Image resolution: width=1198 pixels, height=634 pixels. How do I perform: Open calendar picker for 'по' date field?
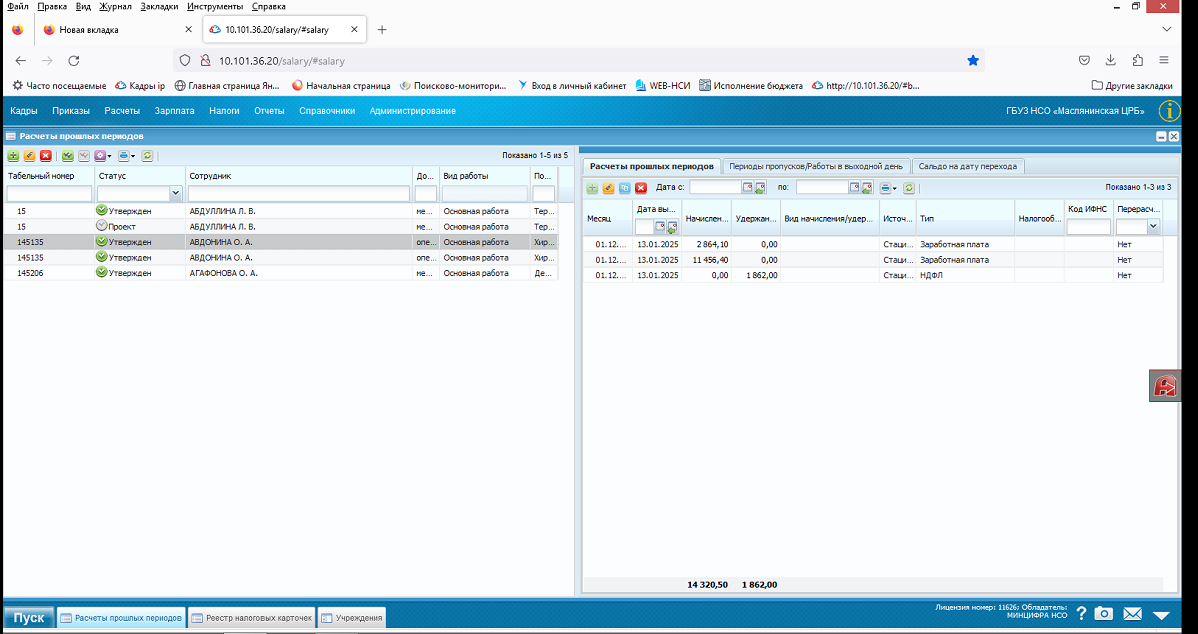[x=855, y=187]
